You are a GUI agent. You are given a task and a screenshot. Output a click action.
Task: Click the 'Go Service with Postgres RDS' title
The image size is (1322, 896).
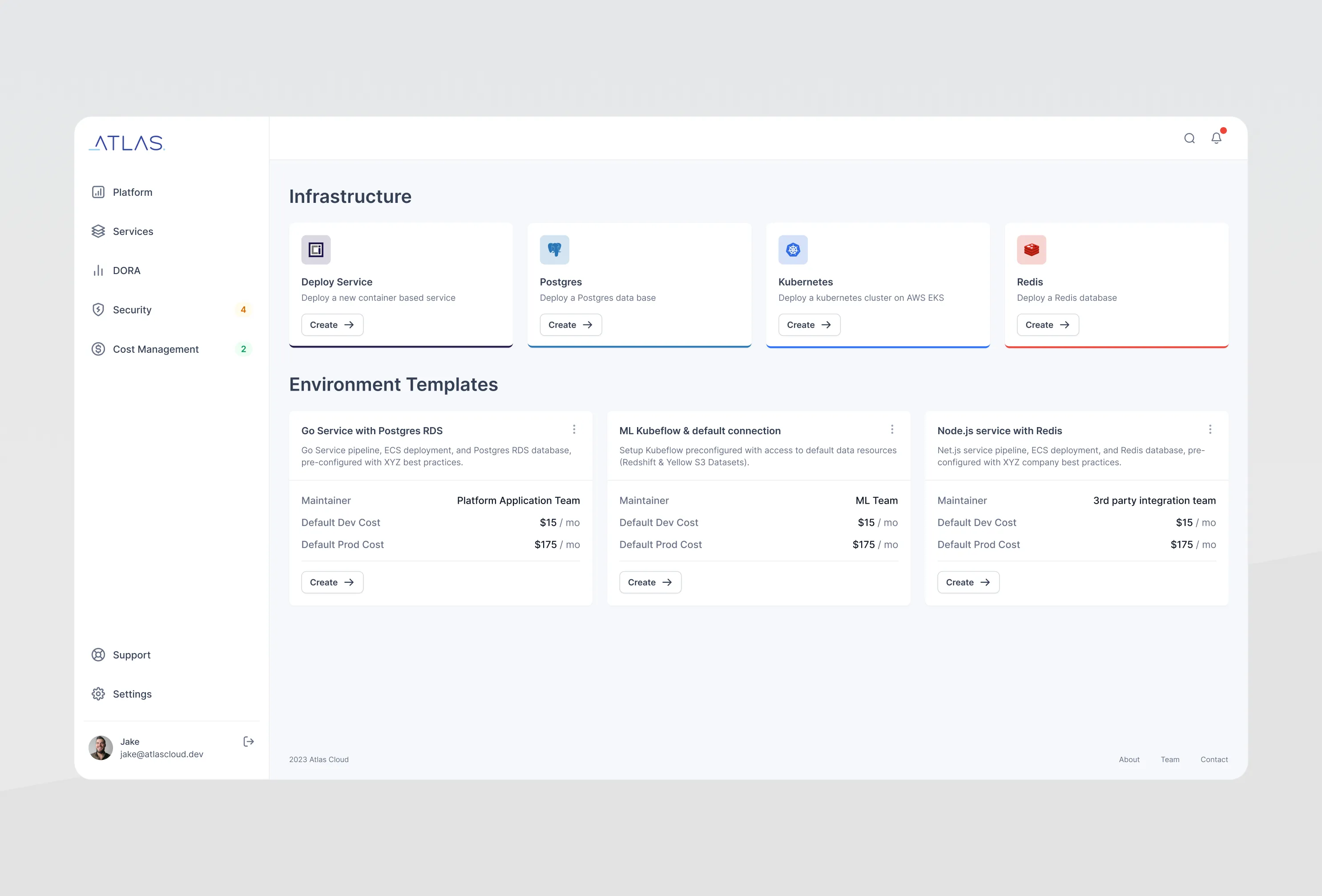pos(372,431)
